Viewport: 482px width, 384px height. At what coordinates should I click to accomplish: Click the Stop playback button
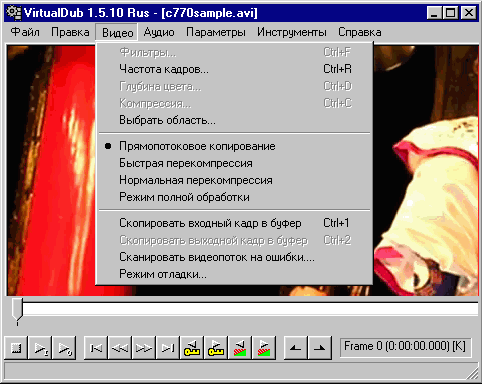[x=16, y=348]
